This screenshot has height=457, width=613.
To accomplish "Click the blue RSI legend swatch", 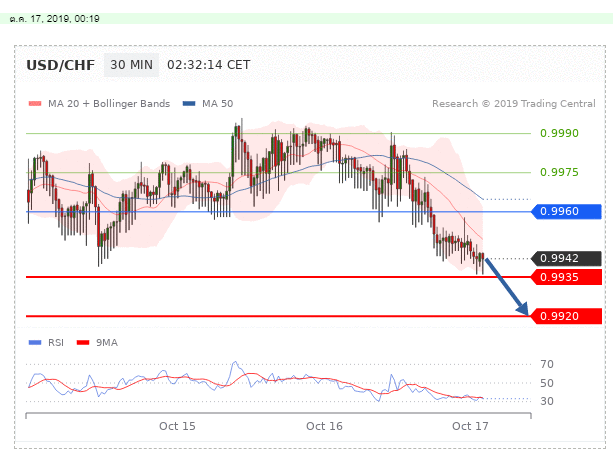I will click(x=35, y=343).
